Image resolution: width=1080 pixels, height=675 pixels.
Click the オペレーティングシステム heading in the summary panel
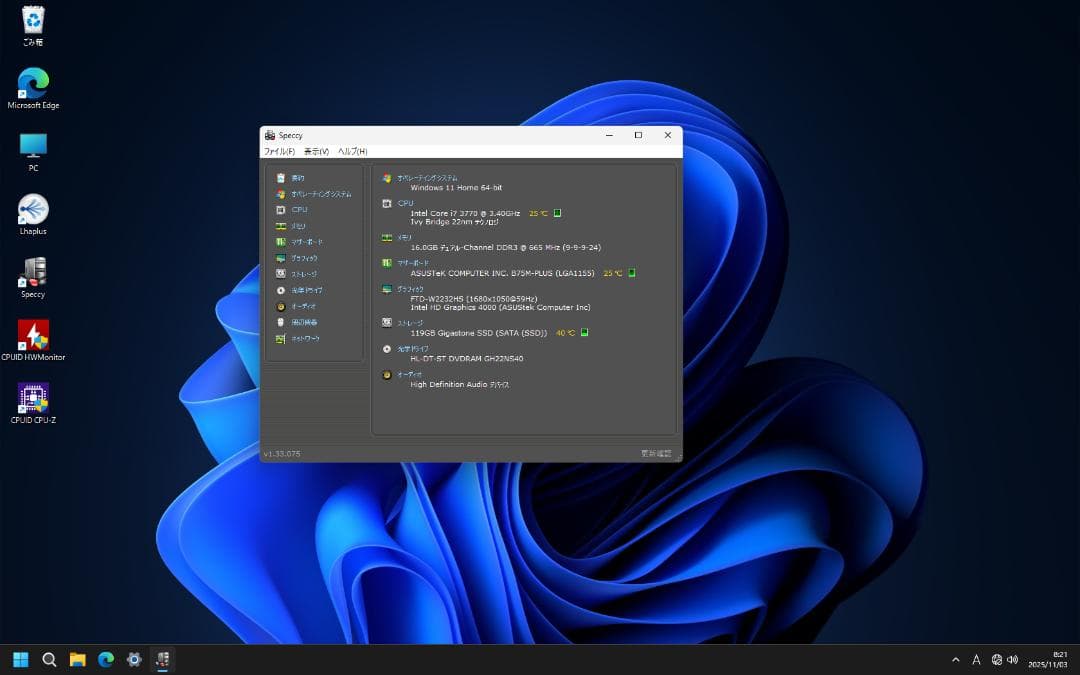click(427, 178)
